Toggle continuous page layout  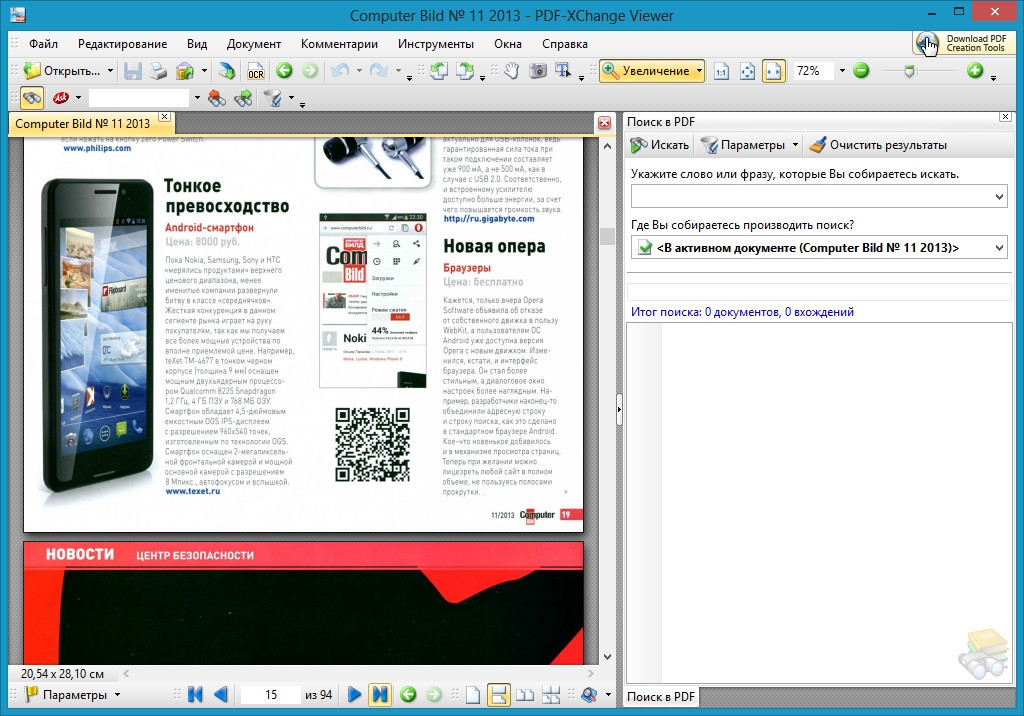[x=499, y=694]
